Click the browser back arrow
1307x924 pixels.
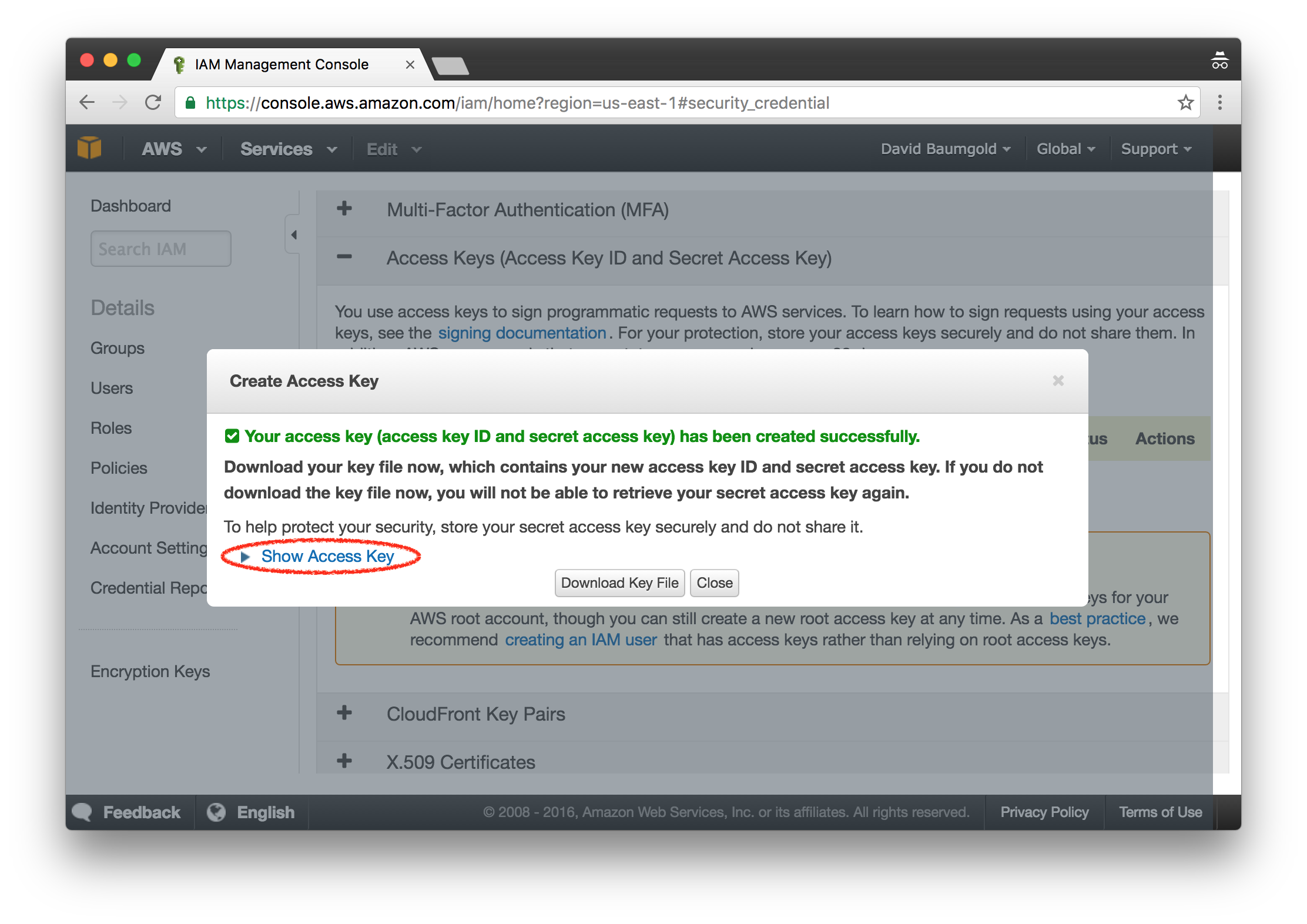tap(87, 102)
